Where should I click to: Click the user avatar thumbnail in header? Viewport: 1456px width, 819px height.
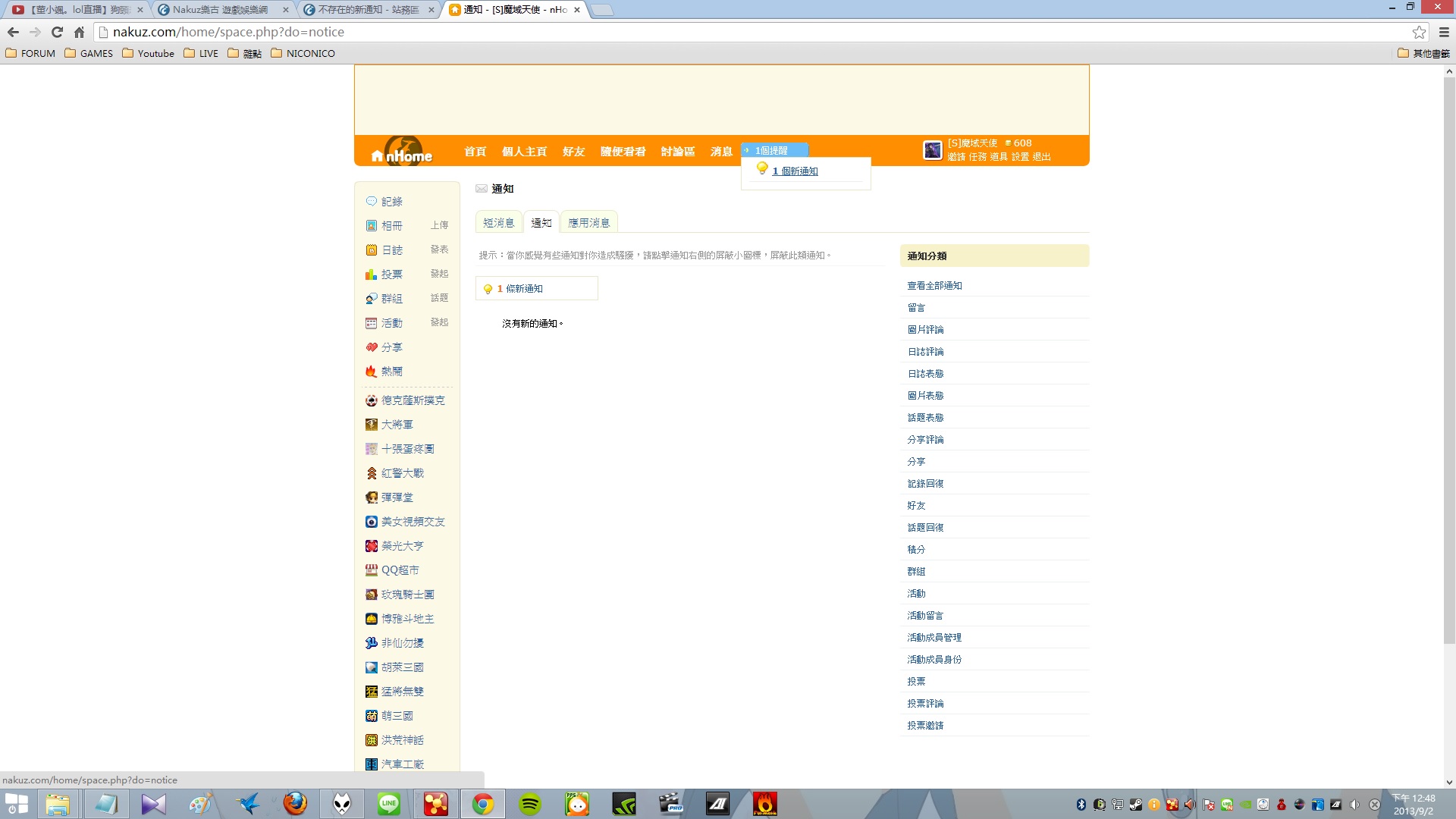pyautogui.click(x=932, y=150)
